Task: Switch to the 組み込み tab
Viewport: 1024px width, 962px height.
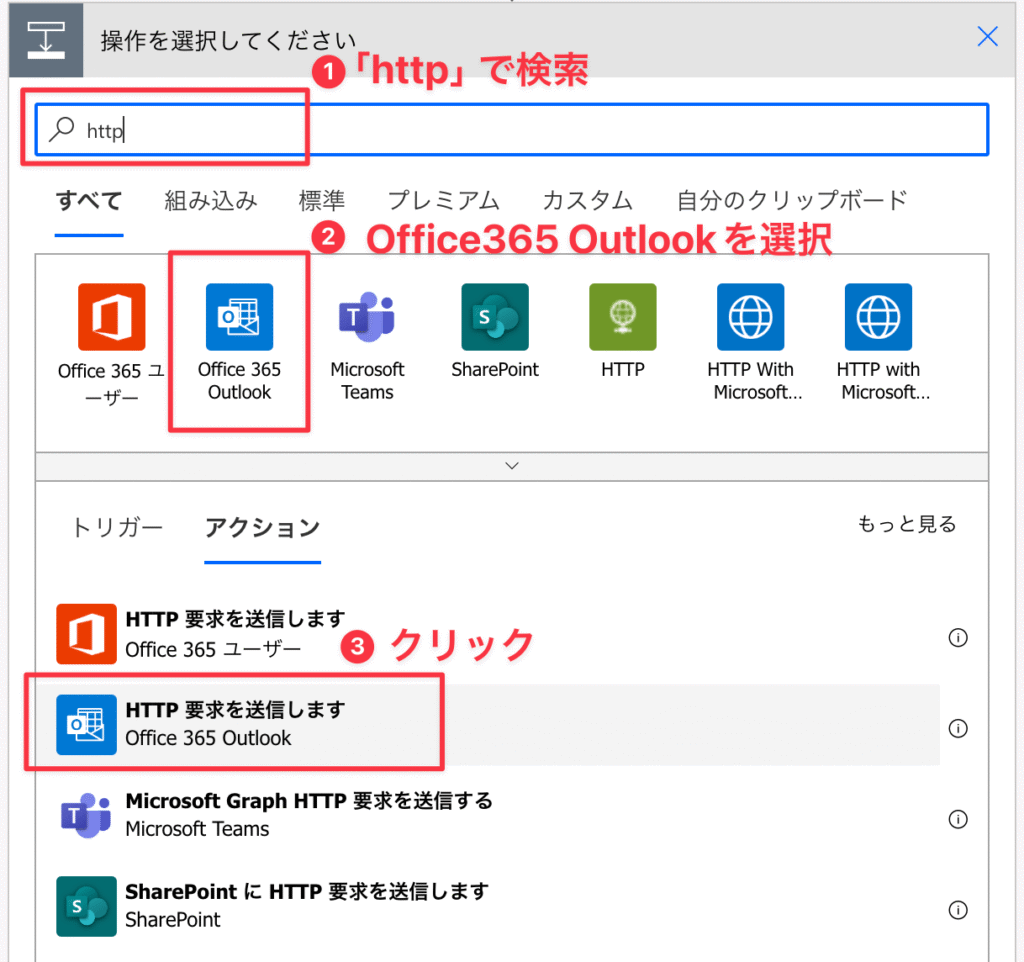Action: tap(210, 200)
